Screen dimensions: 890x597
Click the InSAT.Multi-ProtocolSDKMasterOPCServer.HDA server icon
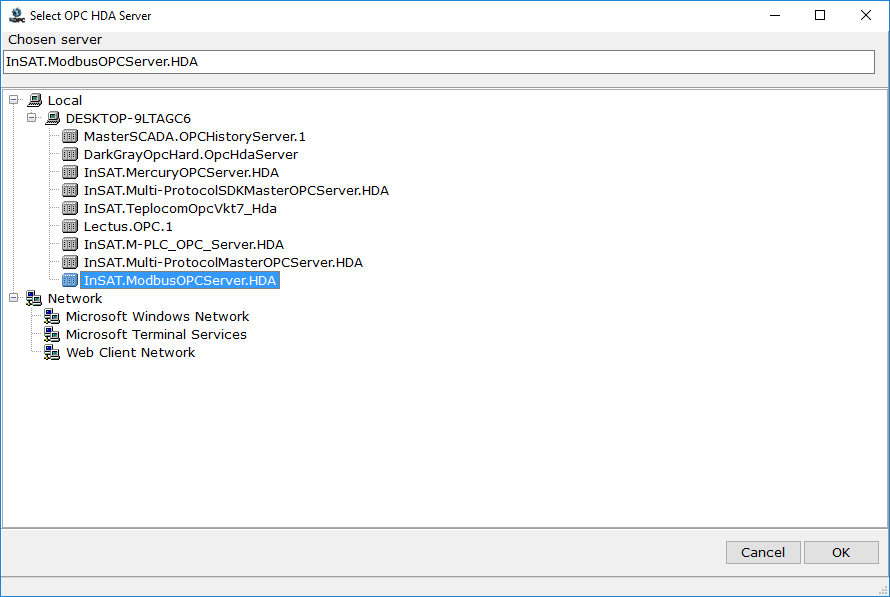70,191
